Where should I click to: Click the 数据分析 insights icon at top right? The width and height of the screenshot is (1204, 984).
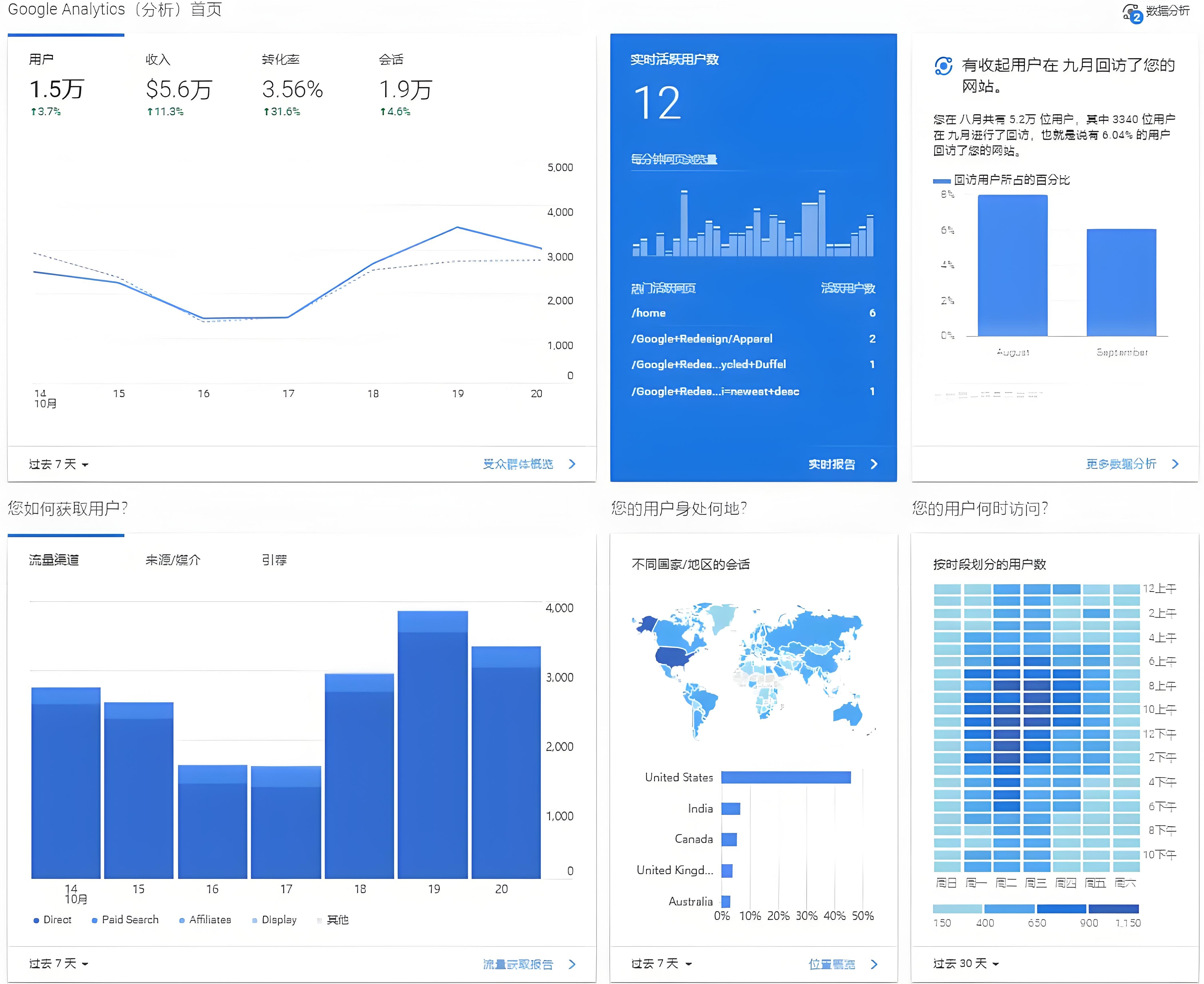(1131, 13)
